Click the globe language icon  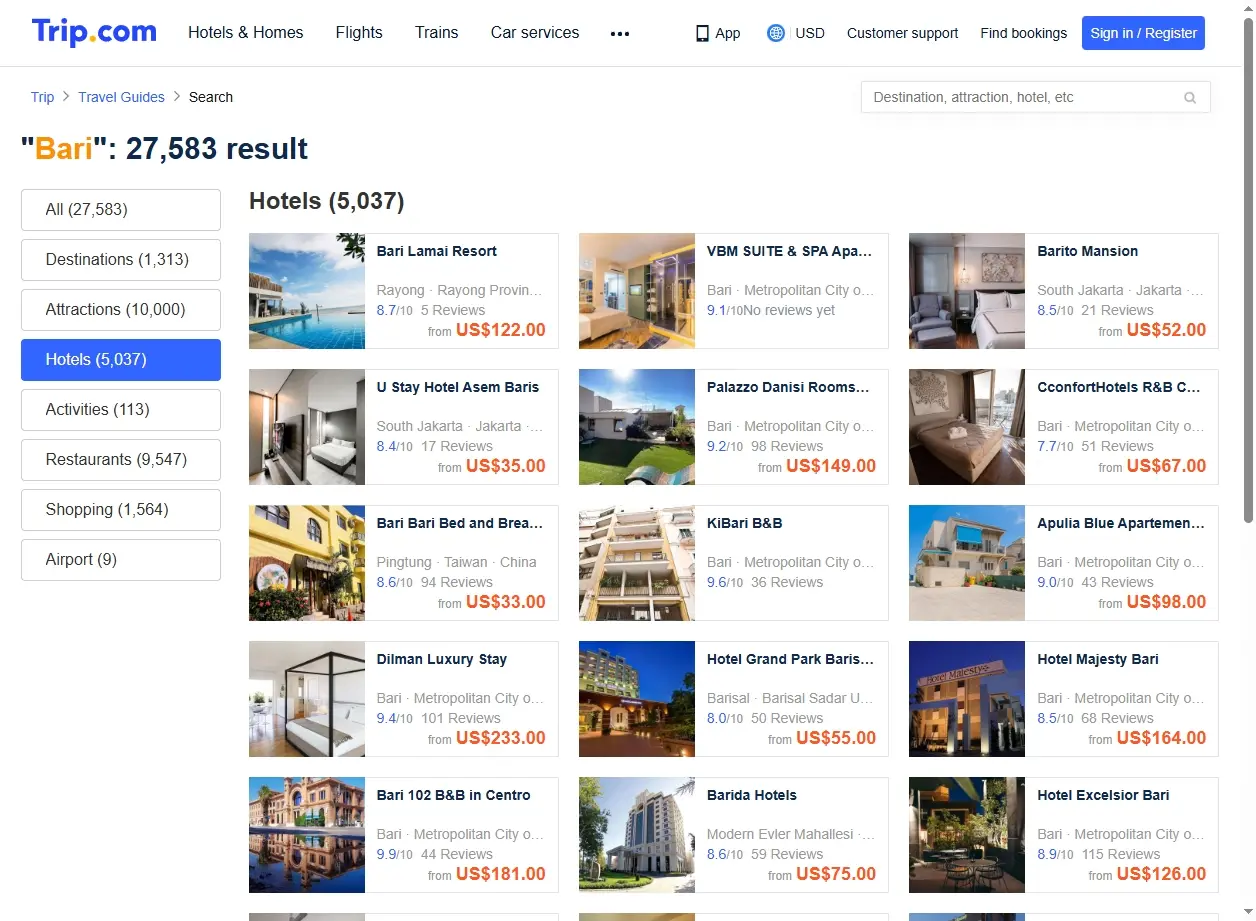[776, 33]
